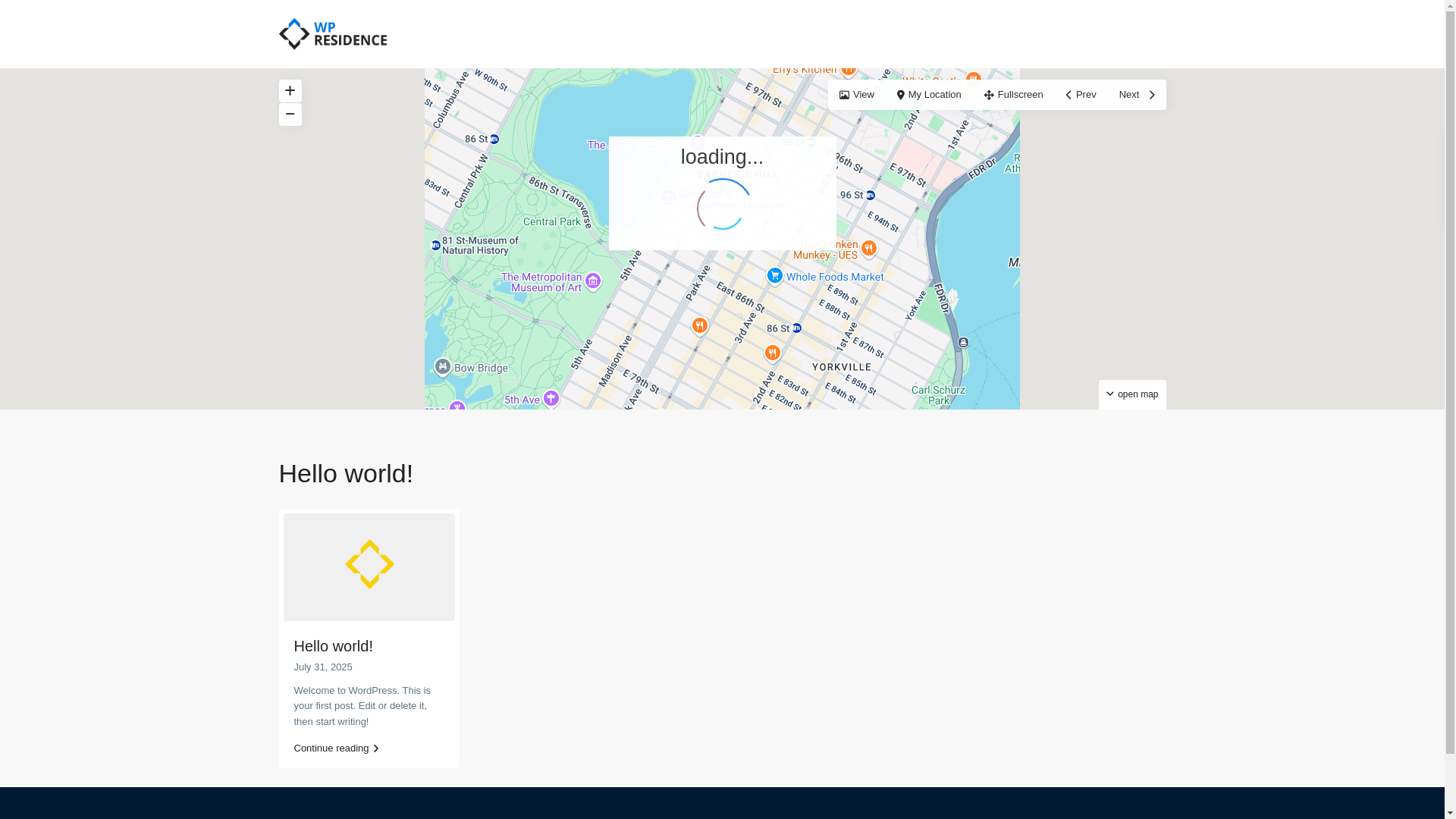
Task: Click the 81 St-Museum of Natural History subway icon
Action: point(435,246)
